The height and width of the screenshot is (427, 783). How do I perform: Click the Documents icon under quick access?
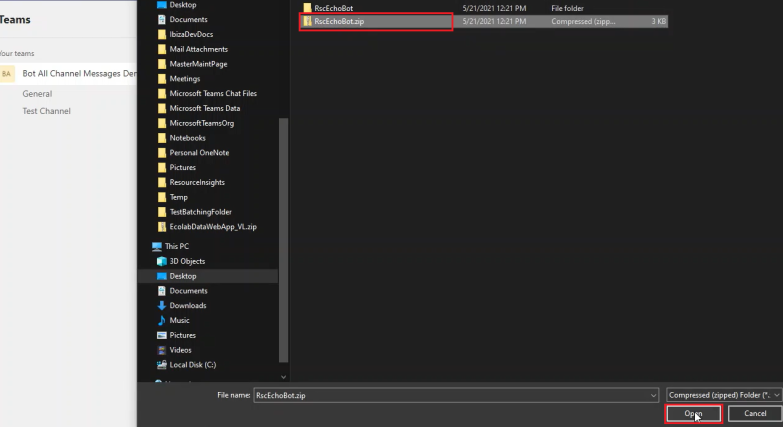point(161,19)
